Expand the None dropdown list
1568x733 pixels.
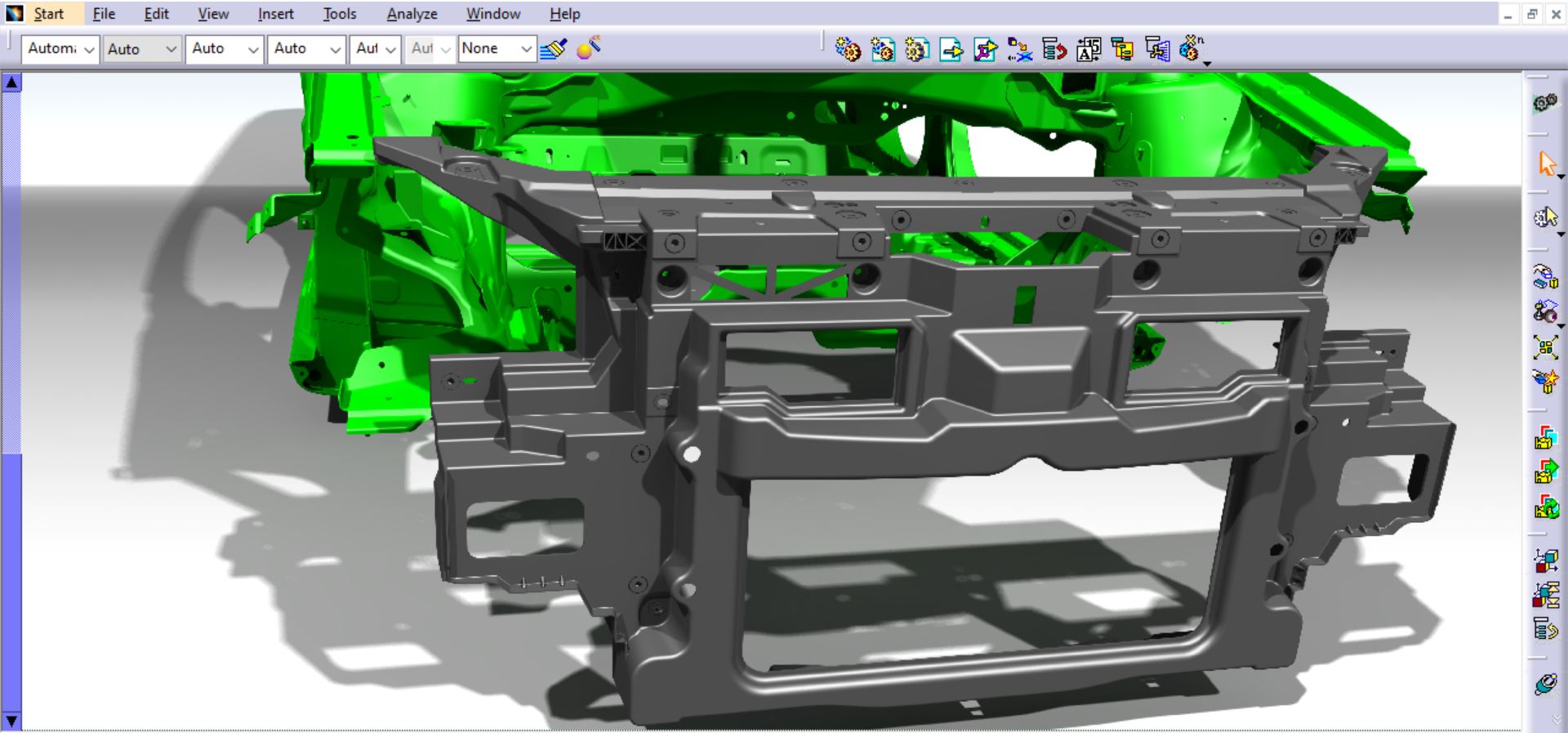526,49
